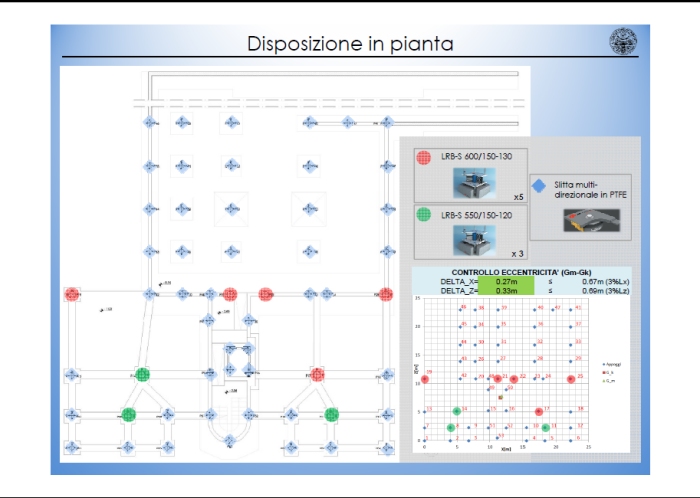The image size is (700, 498).
Task: Open the LRB-S 600/150-130 isolator photo
Action: pos(473,182)
